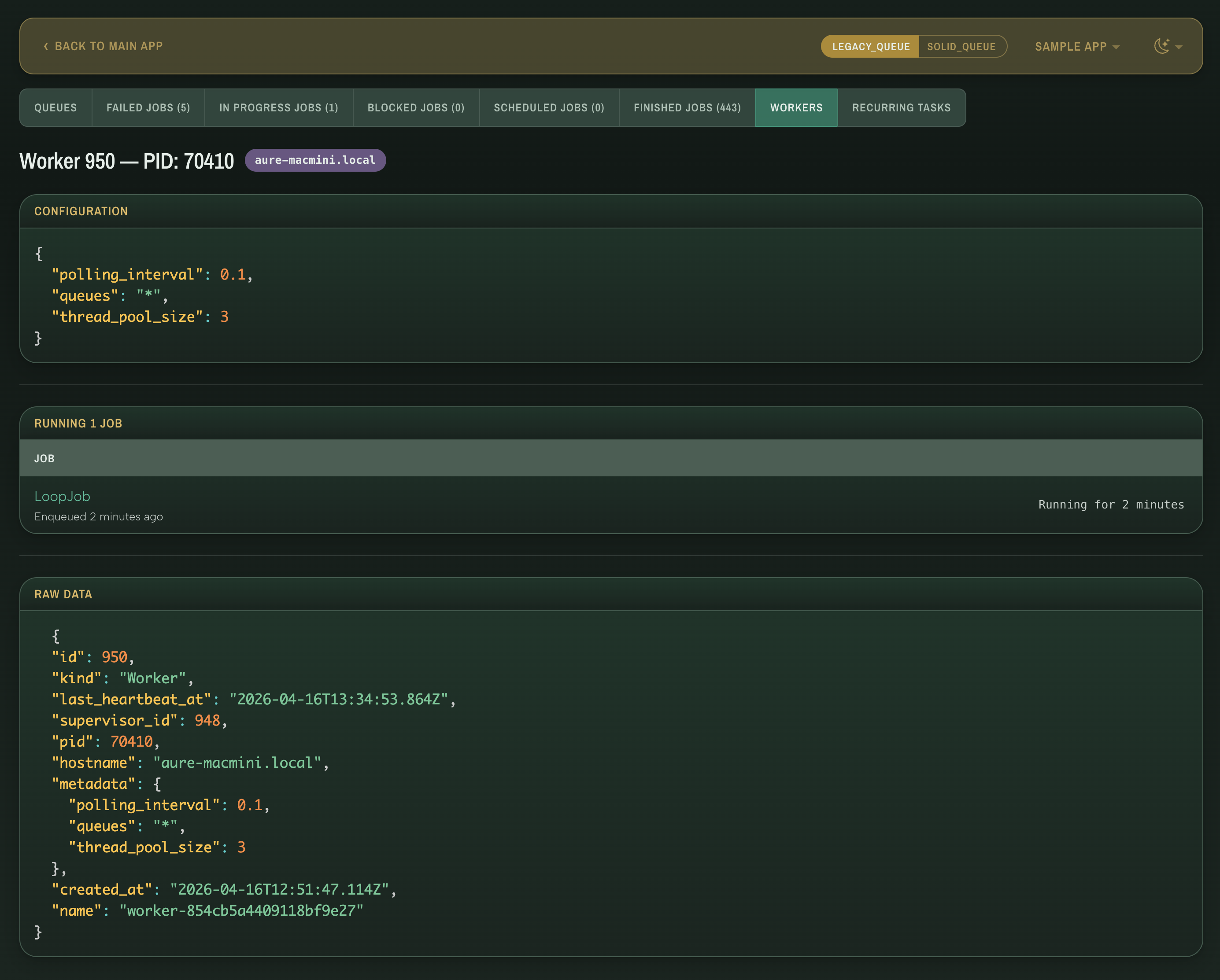Click the RAW DATA panel header
The width and height of the screenshot is (1220, 980).
tap(63, 594)
